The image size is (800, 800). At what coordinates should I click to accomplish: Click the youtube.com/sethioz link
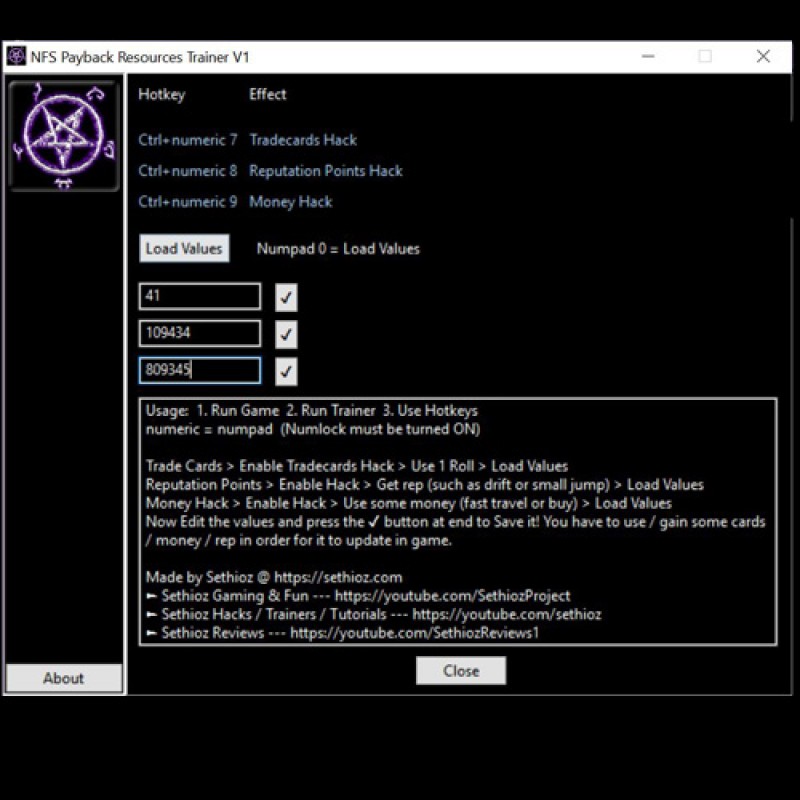click(507, 614)
